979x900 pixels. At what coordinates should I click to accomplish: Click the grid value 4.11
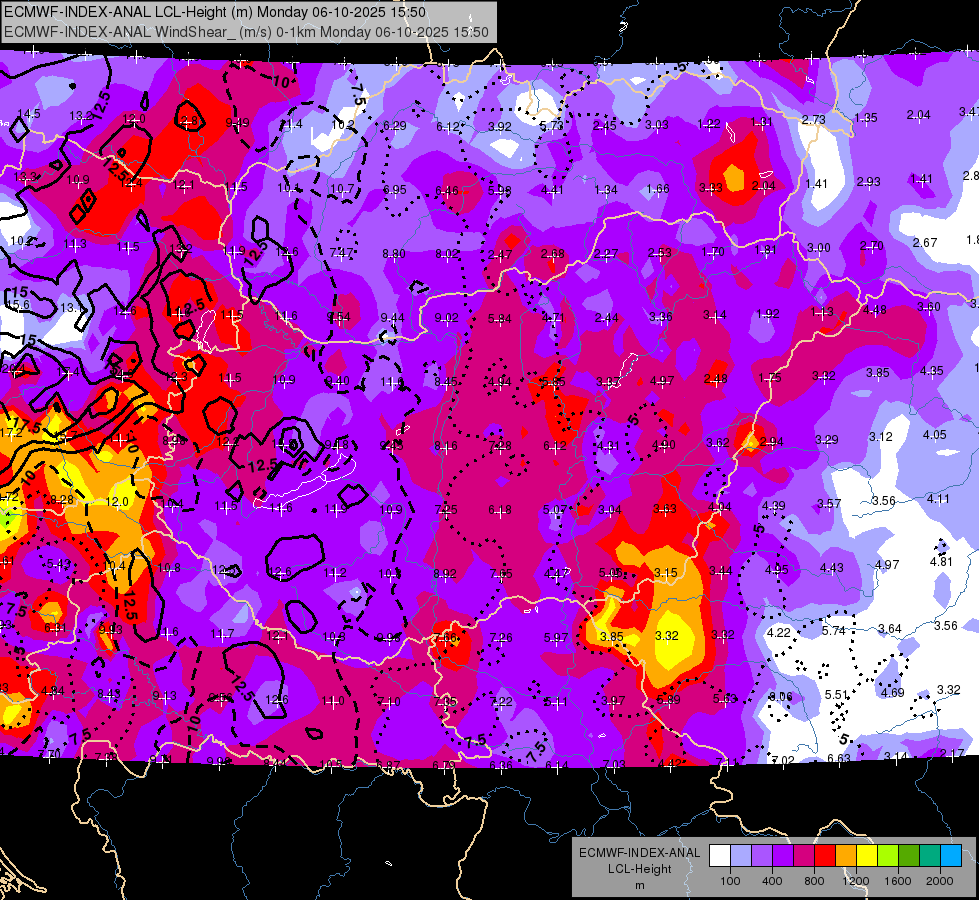coord(938,498)
